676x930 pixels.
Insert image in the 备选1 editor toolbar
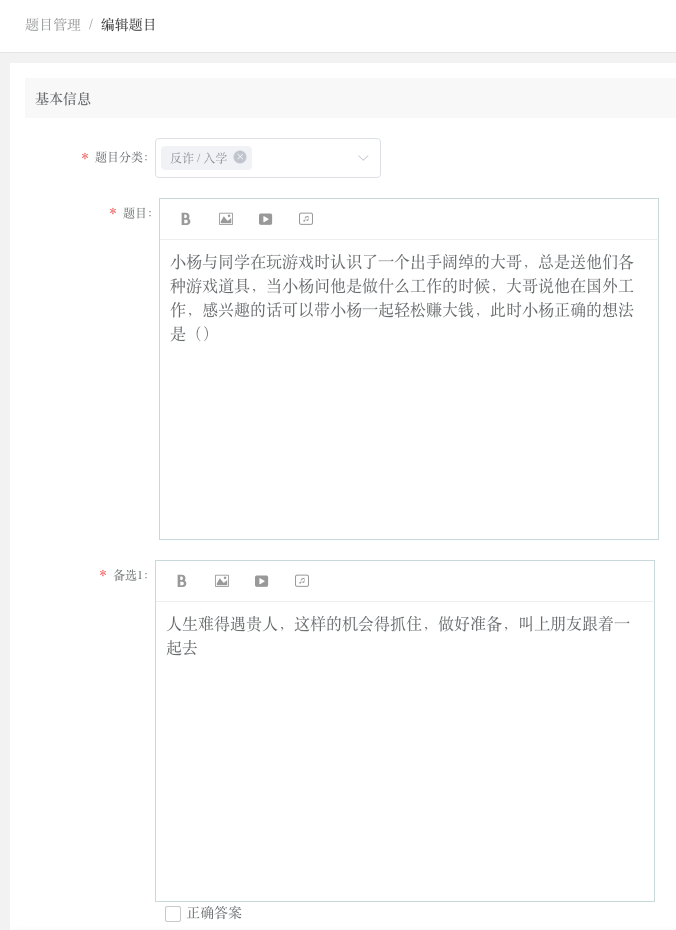(222, 581)
